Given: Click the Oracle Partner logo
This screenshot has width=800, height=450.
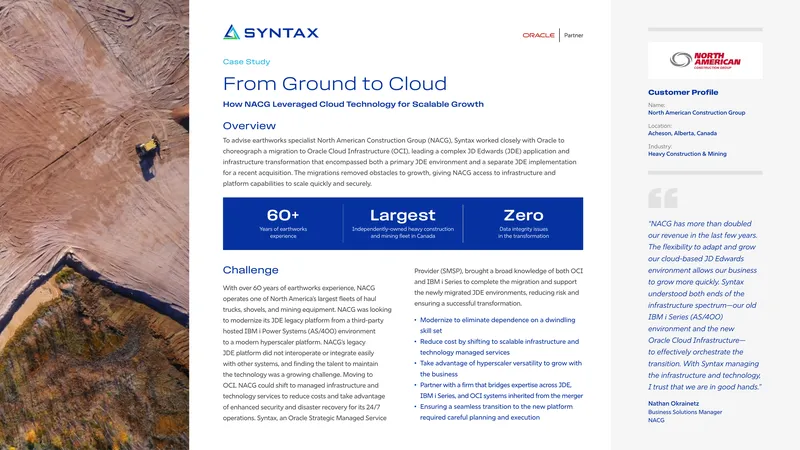Looking at the screenshot, I should (x=553, y=35).
